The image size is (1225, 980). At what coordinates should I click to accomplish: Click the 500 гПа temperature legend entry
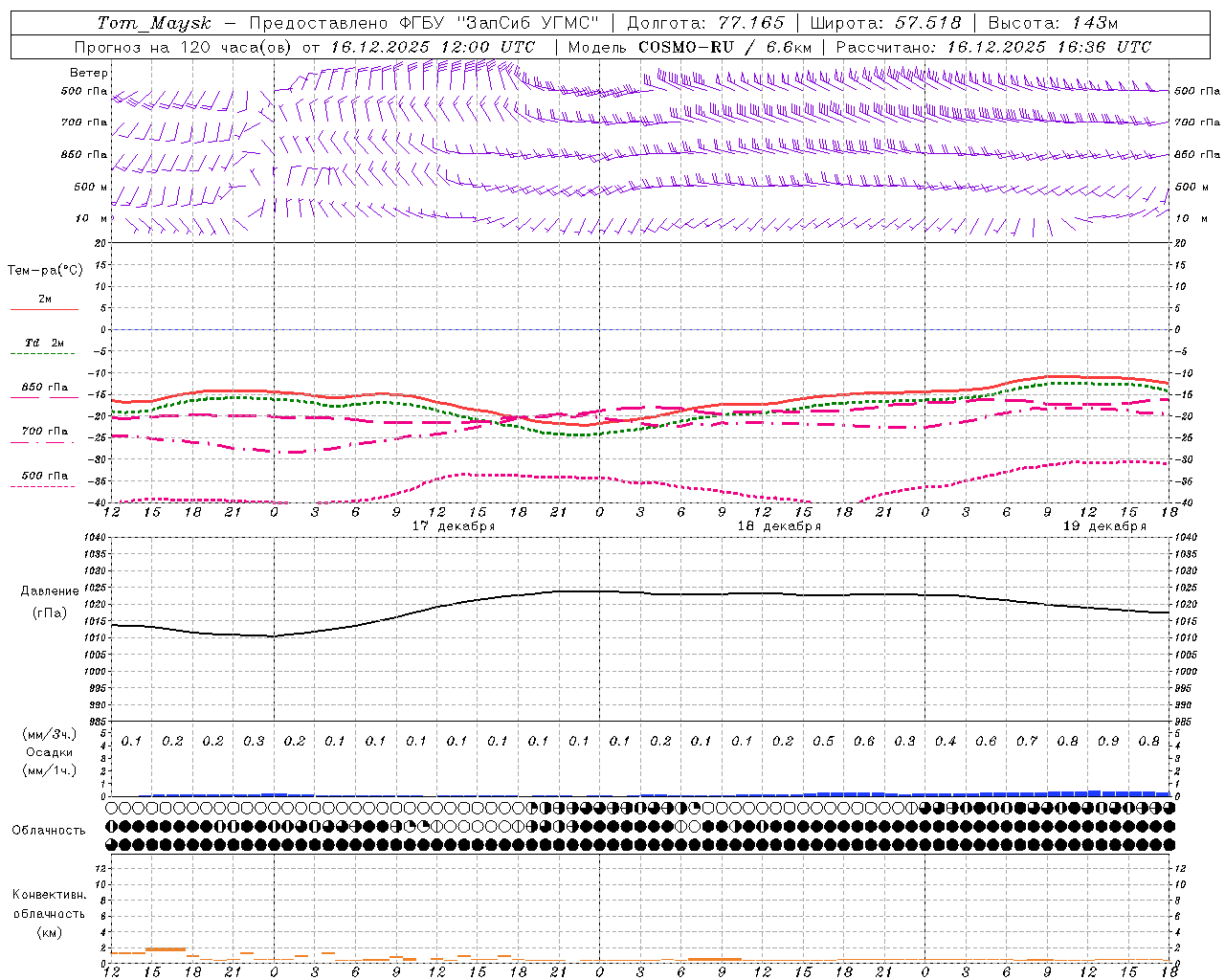(x=45, y=476)
